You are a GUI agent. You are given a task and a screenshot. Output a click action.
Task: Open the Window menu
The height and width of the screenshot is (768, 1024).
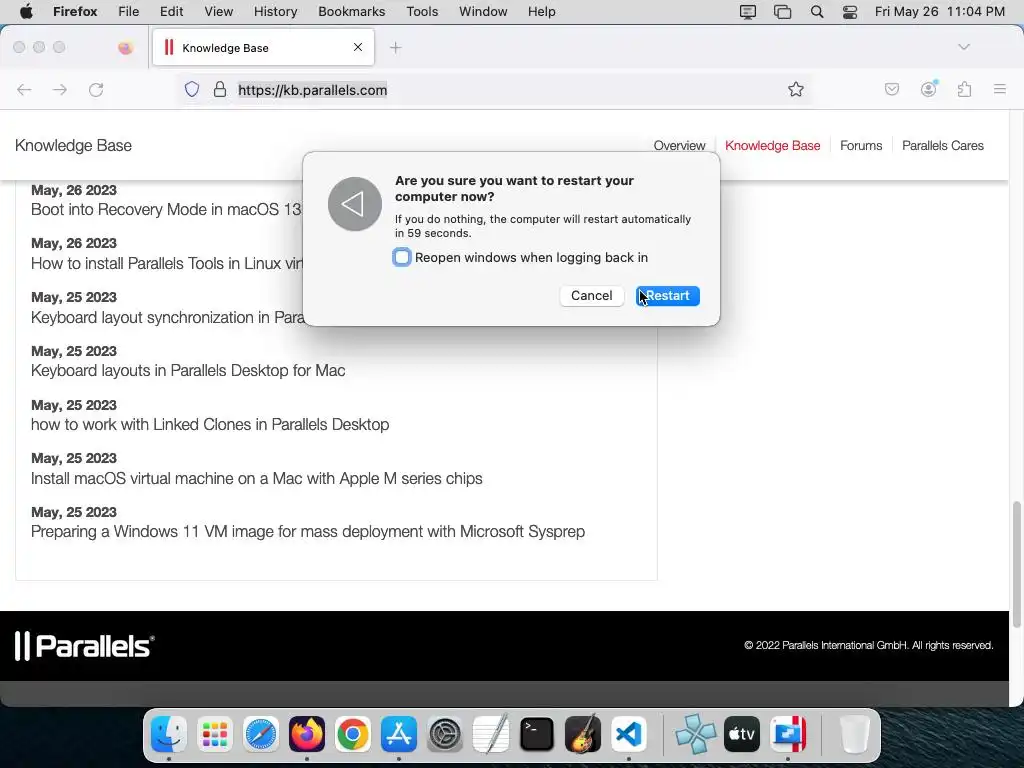click(483, 11)
